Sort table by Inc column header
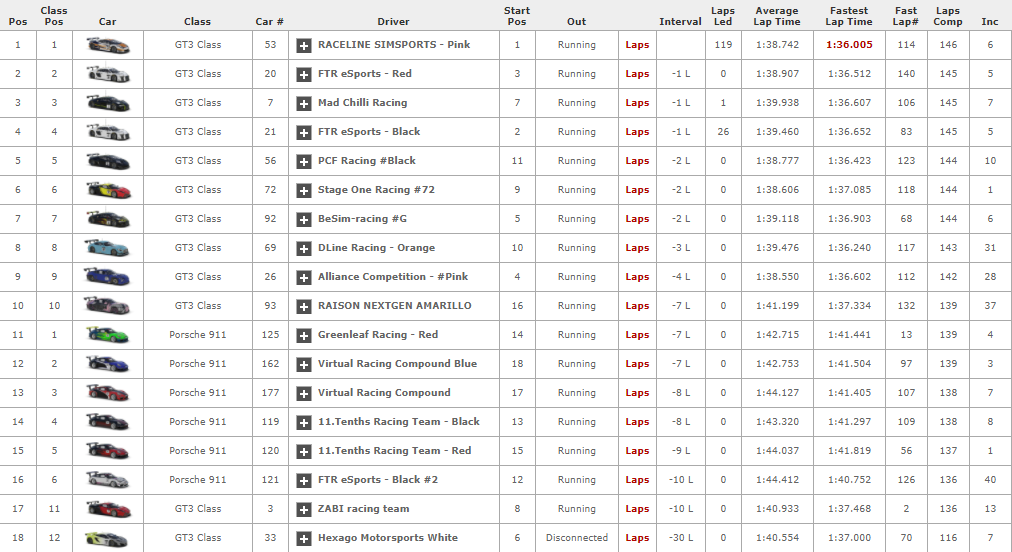Screen dimensions: 1012x552 (x=989, y=21)
